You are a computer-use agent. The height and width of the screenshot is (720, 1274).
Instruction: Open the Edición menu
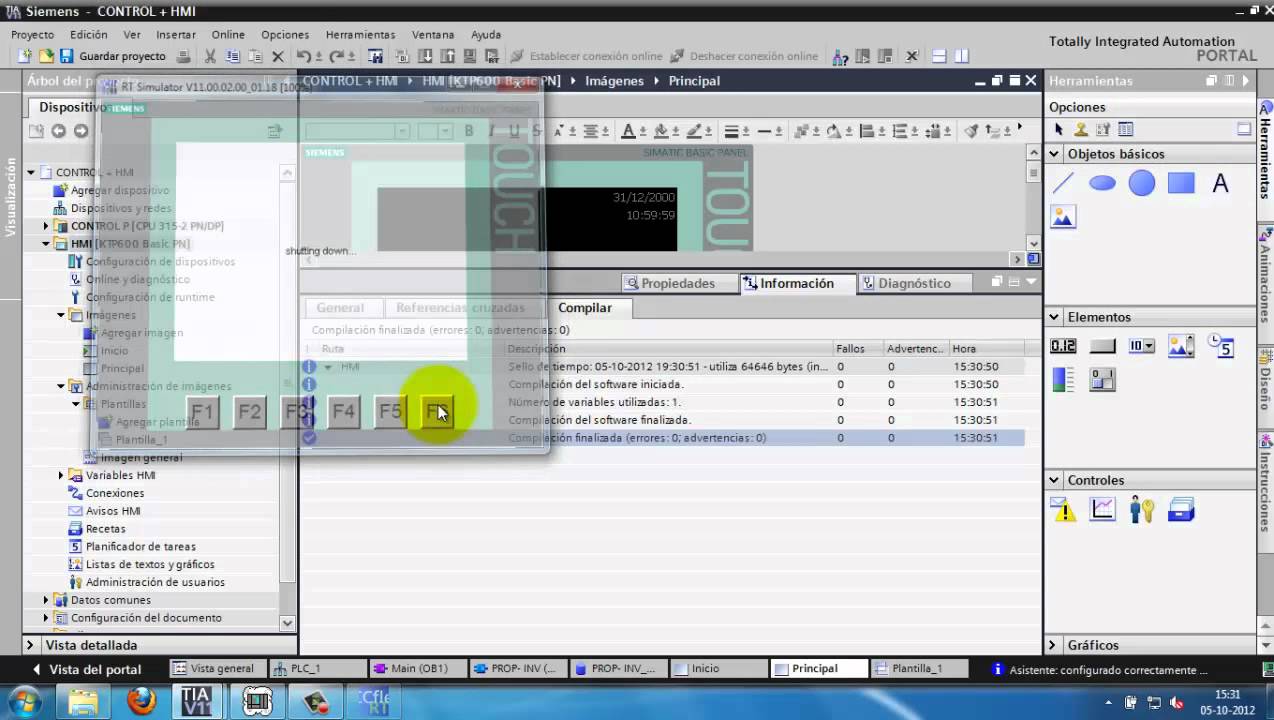click(x=89, y=34)
